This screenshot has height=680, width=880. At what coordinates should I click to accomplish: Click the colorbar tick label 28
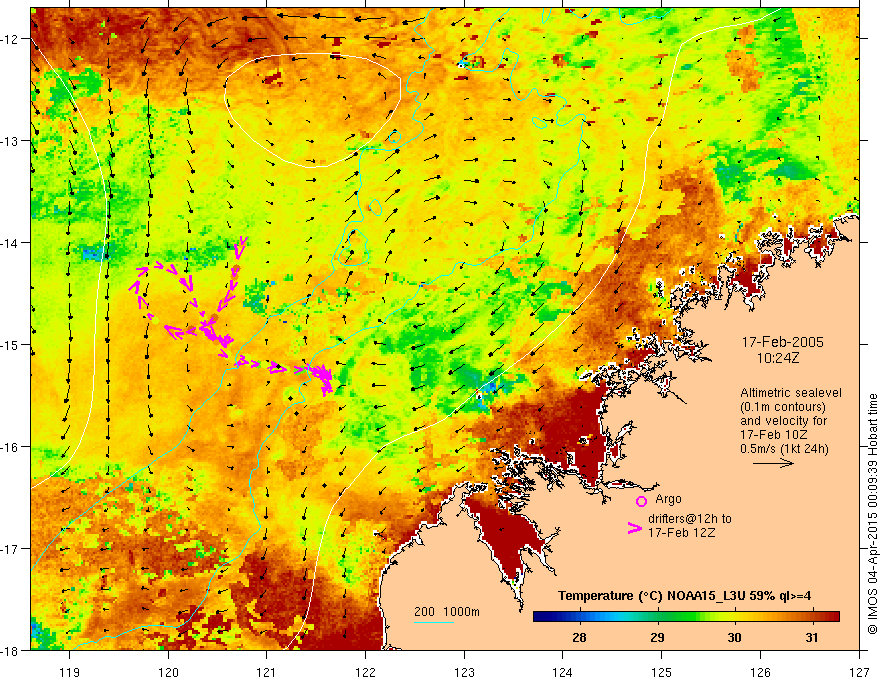pyautogui.click(x=579, y=637)
